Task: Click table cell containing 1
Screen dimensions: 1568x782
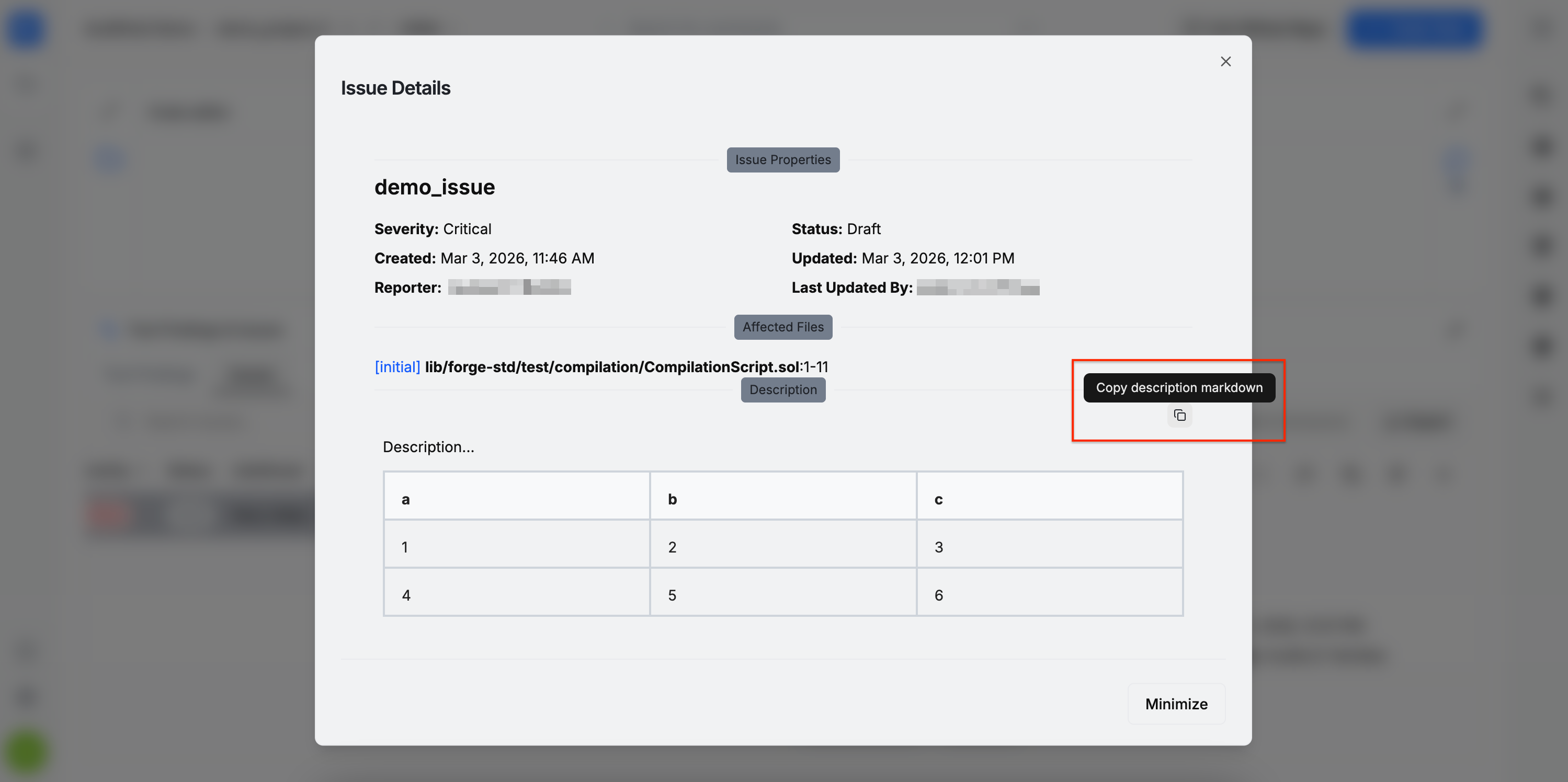Action: pos(516,547)
